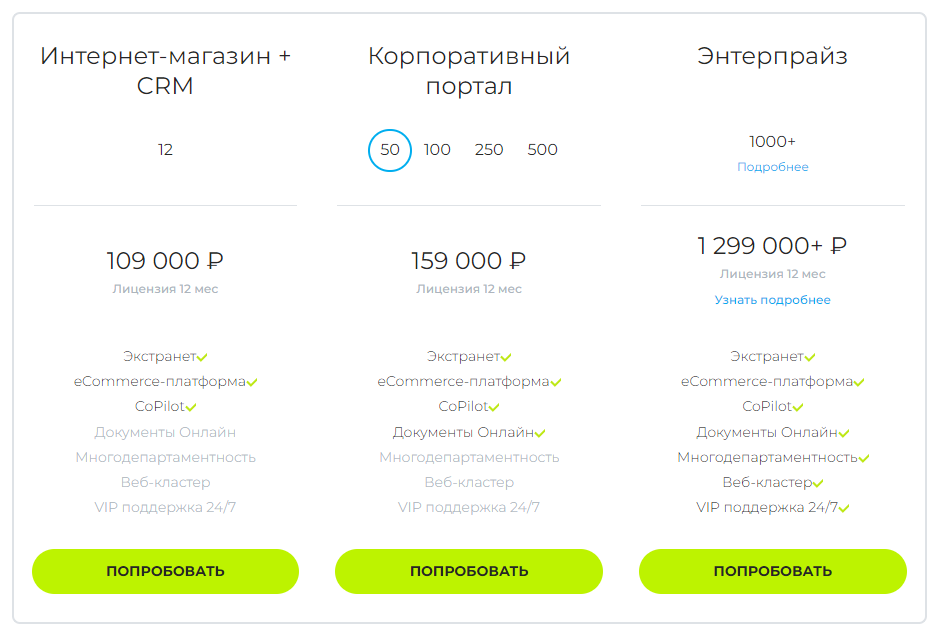Click checkmark beside eCommerce-платформа in Корпоративный портал column
The image size is (935, 632).
point(556,383)
